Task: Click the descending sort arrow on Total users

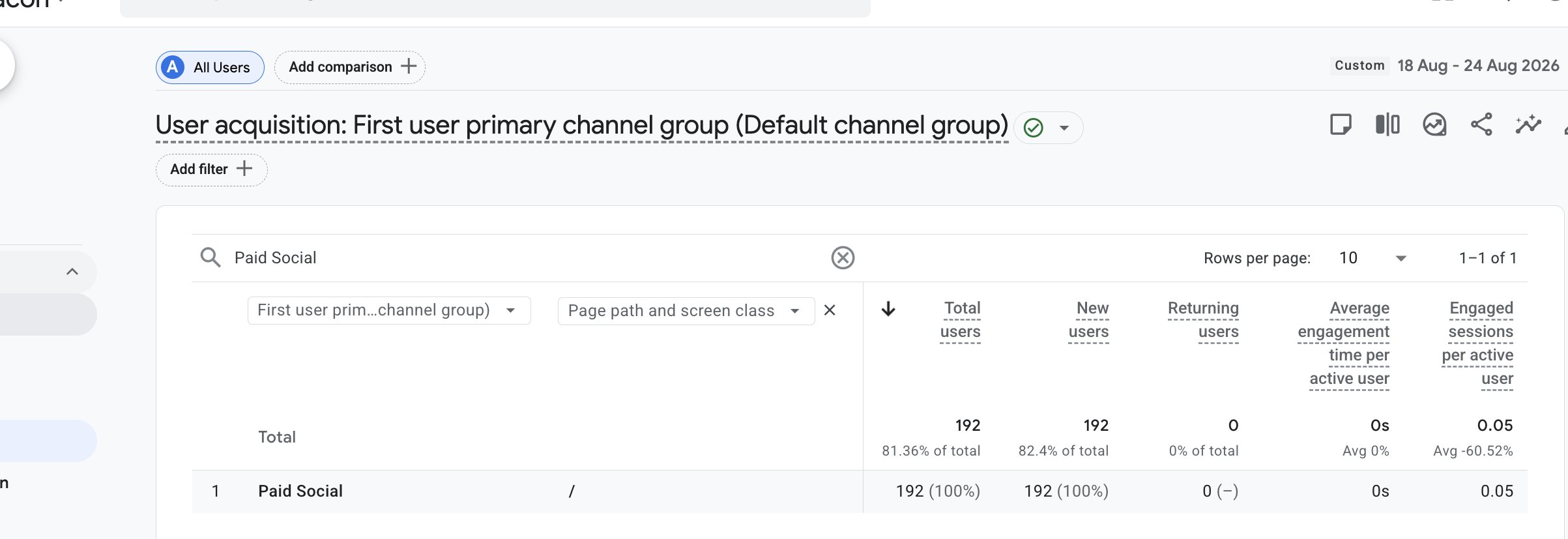Action: (x=888, y=309)
